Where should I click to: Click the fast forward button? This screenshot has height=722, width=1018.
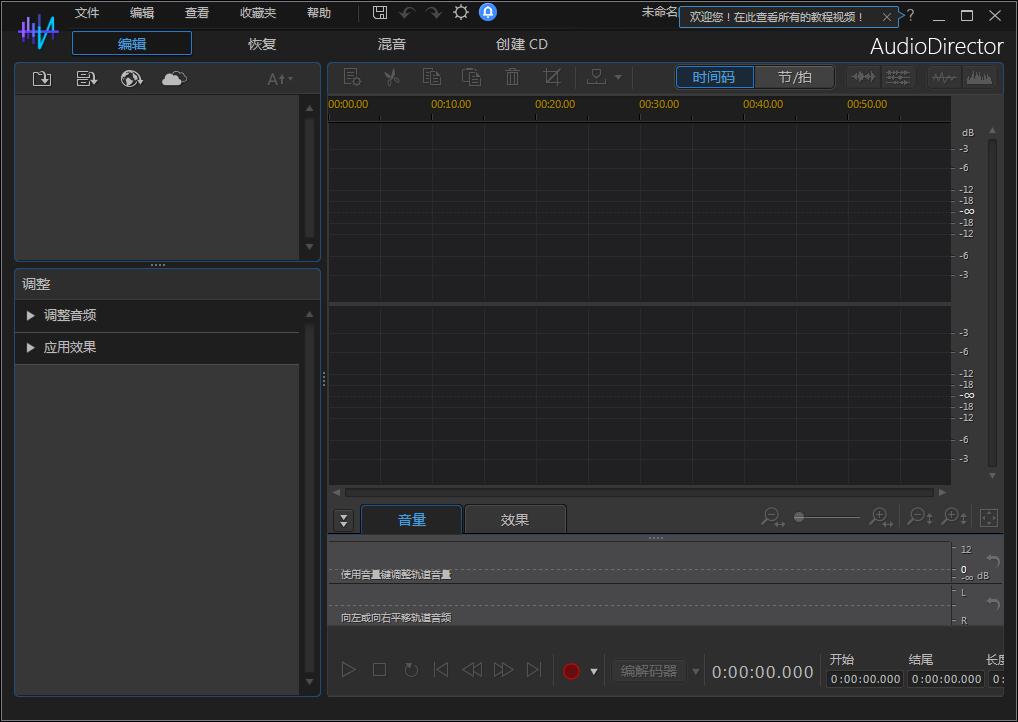point(503,669)
